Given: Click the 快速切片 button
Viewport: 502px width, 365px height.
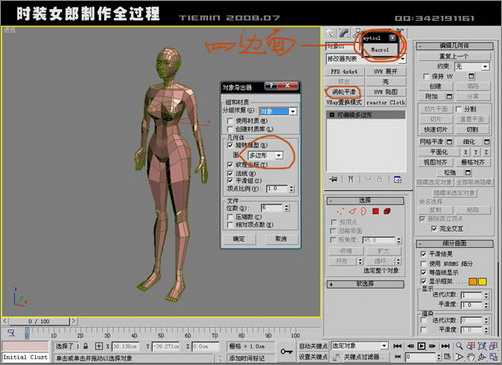Looking at the screenshot, I should tap(436, 129).
